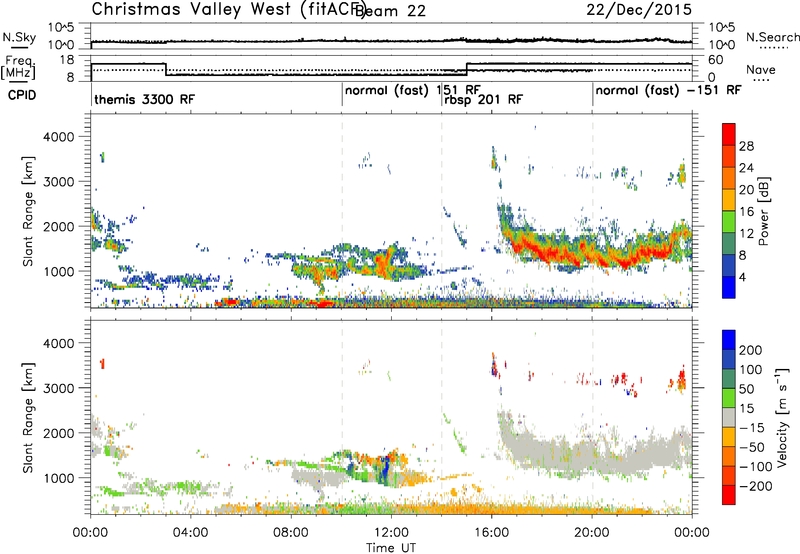Pick the Velocity colorbar segment between 50 and 15

(729, 398)
